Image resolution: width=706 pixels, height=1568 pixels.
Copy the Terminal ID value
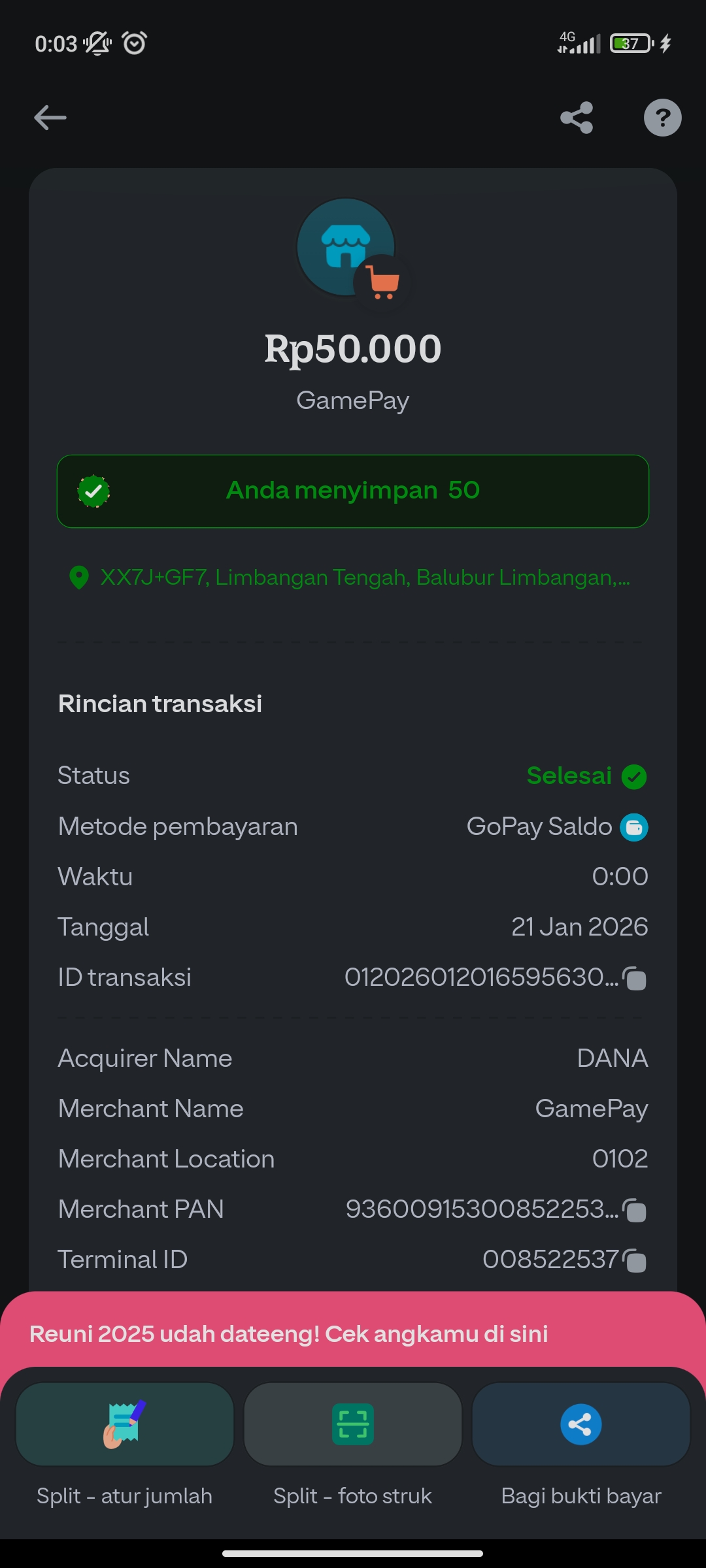635,1261
